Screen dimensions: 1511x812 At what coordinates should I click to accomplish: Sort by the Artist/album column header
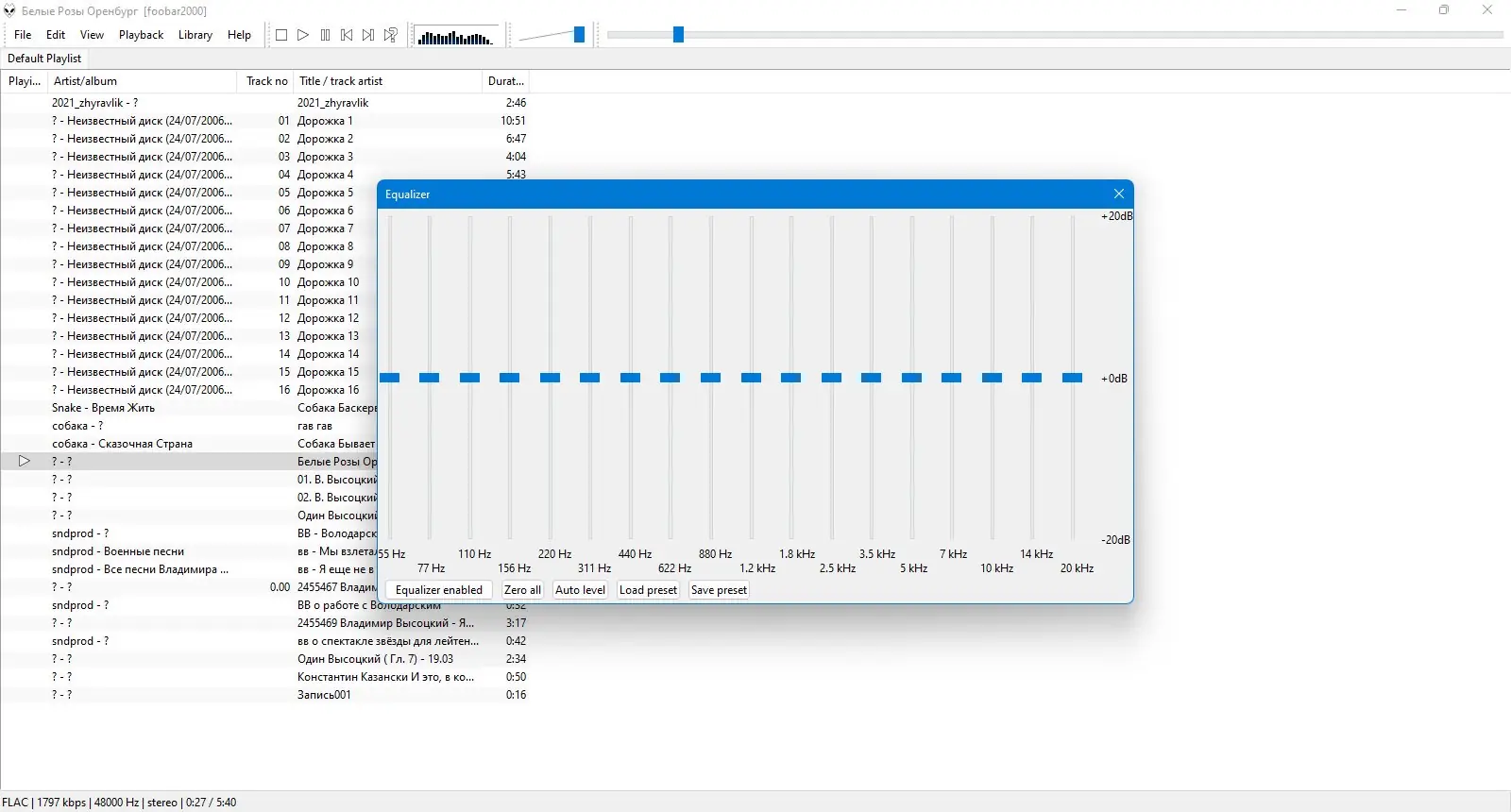click(142, 81)
